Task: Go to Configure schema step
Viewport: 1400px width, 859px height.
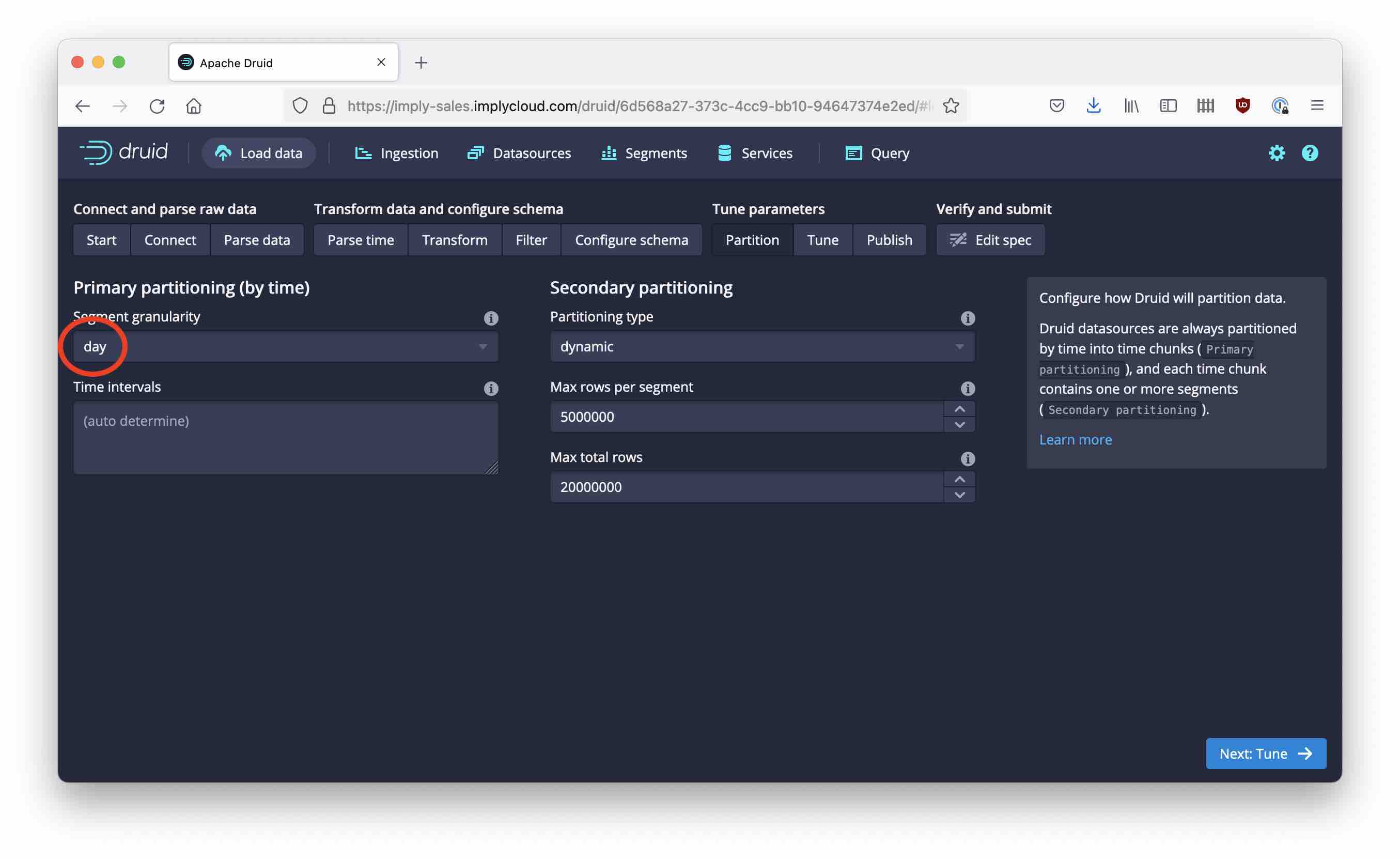Action: pyautogui.click(x=631, y=240)
